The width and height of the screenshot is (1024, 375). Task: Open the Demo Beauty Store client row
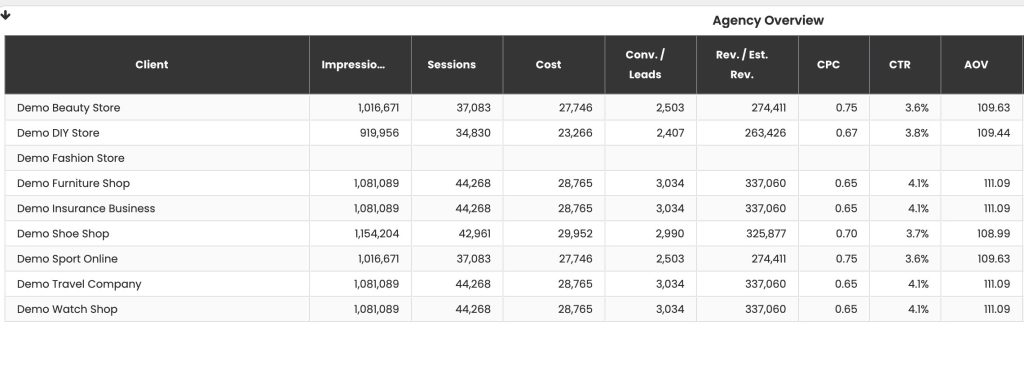(x=69, y=108)
